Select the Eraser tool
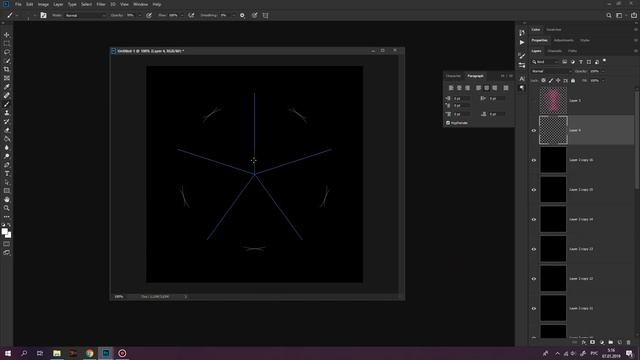This screenshot has height=360, width=640. point(7,130)
